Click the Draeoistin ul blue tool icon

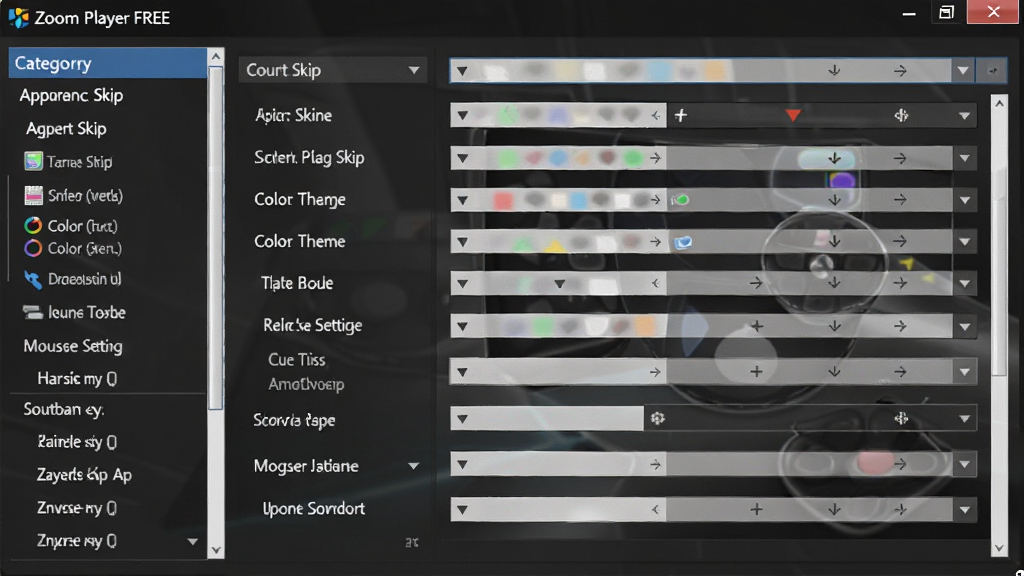pyautogui.click(x=33, y=280)
